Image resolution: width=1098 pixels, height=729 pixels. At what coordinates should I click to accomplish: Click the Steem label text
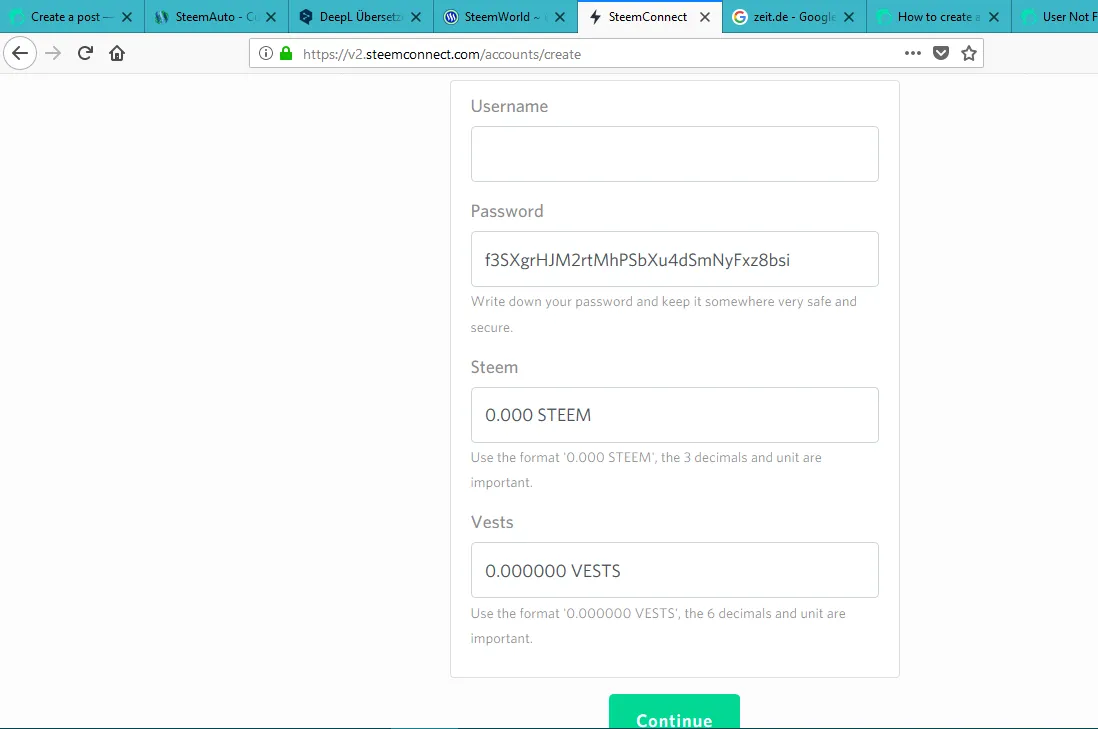point(494,368)
